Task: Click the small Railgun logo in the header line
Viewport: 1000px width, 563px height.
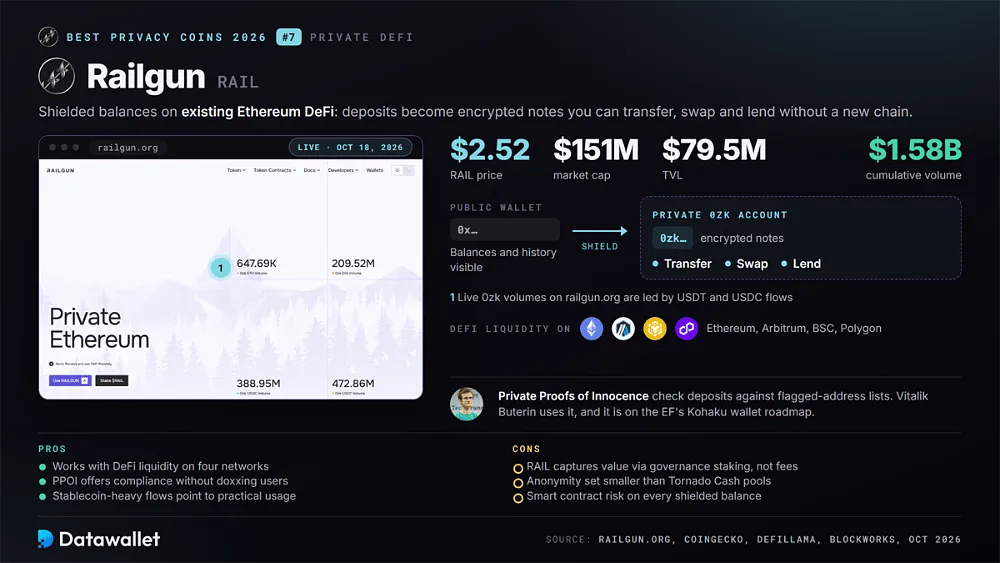Action: point(48,37)
